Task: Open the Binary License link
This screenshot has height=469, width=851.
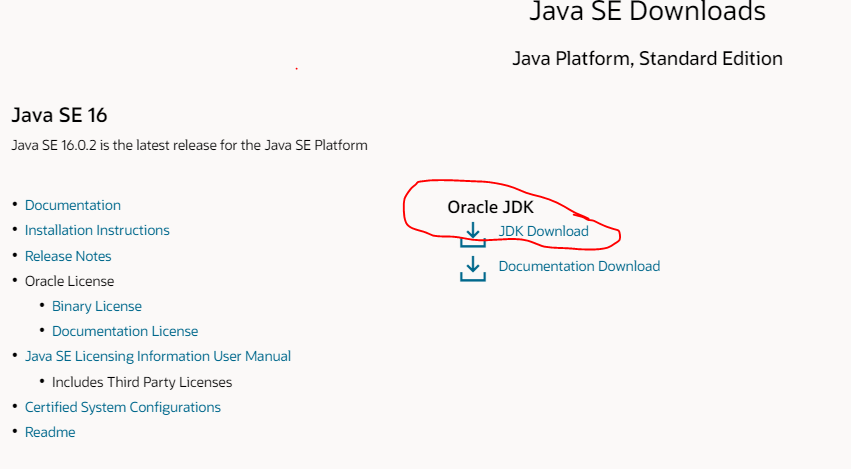Action: 97,306
